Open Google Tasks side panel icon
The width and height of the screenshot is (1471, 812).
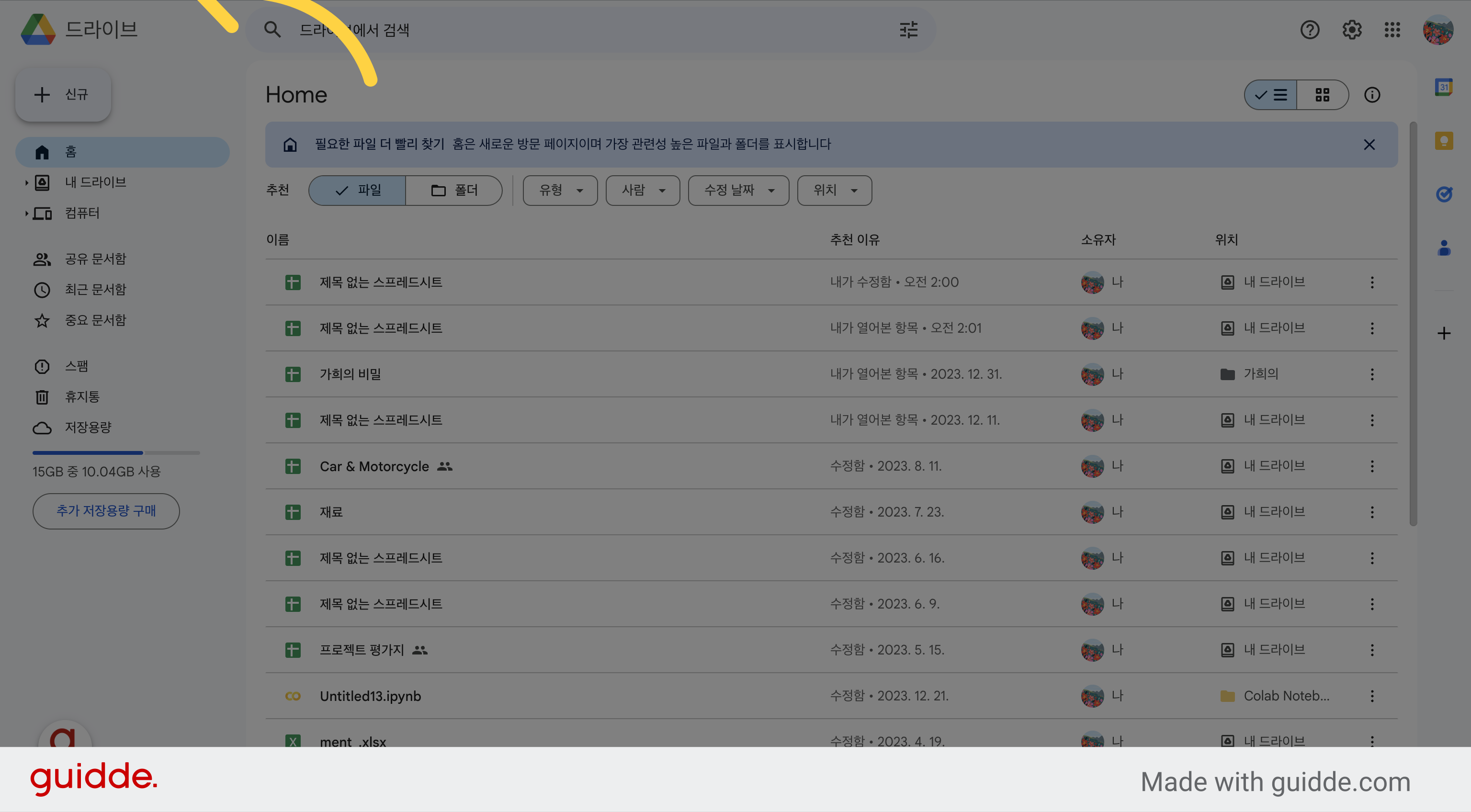pyautogui.click(x=1444, y=194)
